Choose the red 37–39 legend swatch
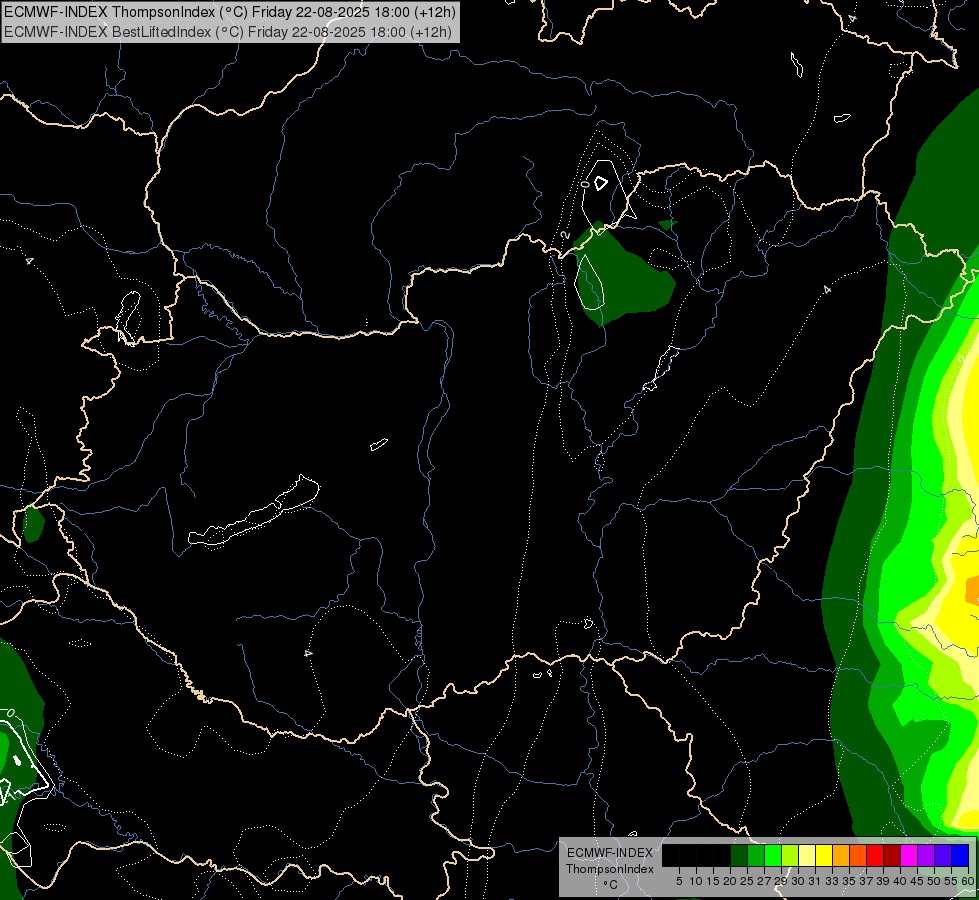The image size is (979, 900). click(875, 855)
